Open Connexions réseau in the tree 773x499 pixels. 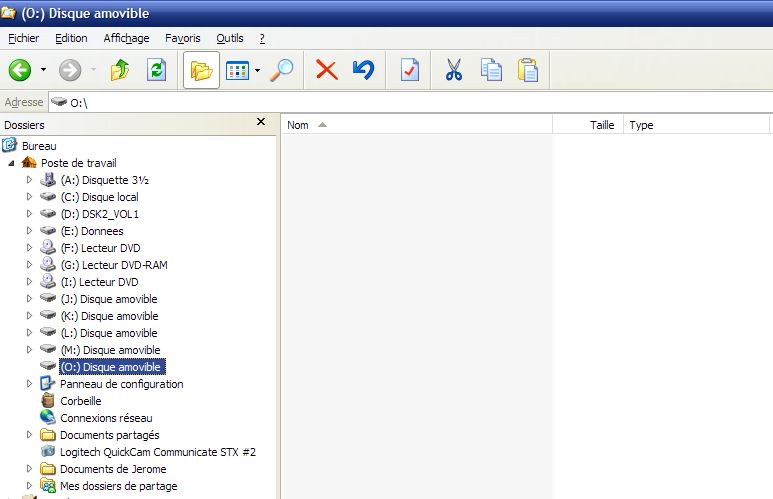tap(106, 418)
